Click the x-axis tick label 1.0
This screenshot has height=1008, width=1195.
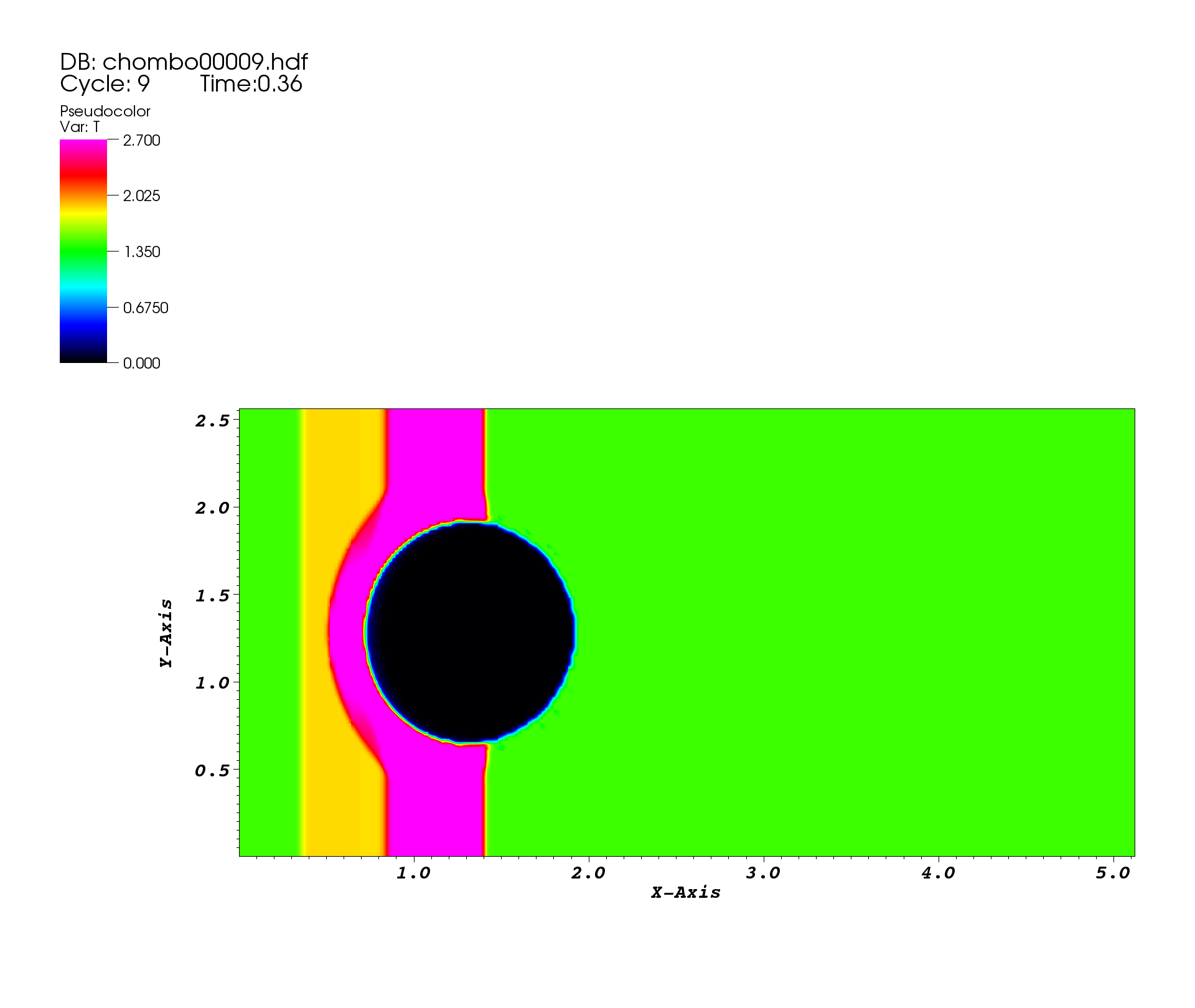click(414, 874)
